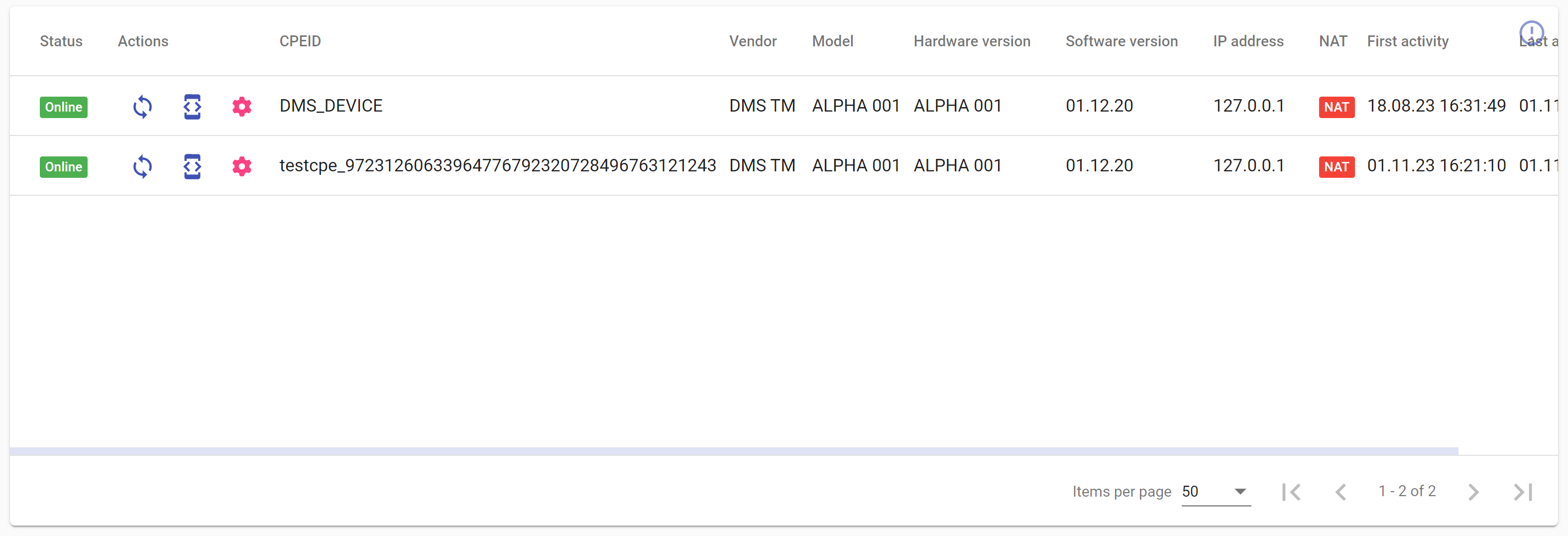Click the DMS_DEVICE CPEID cell

click(x=331, y=106)
